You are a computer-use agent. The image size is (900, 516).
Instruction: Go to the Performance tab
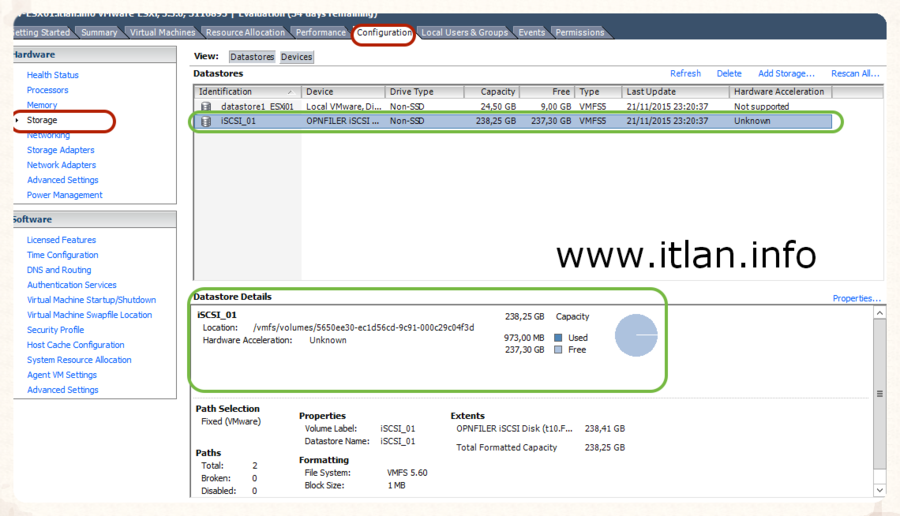click(321, 33)
